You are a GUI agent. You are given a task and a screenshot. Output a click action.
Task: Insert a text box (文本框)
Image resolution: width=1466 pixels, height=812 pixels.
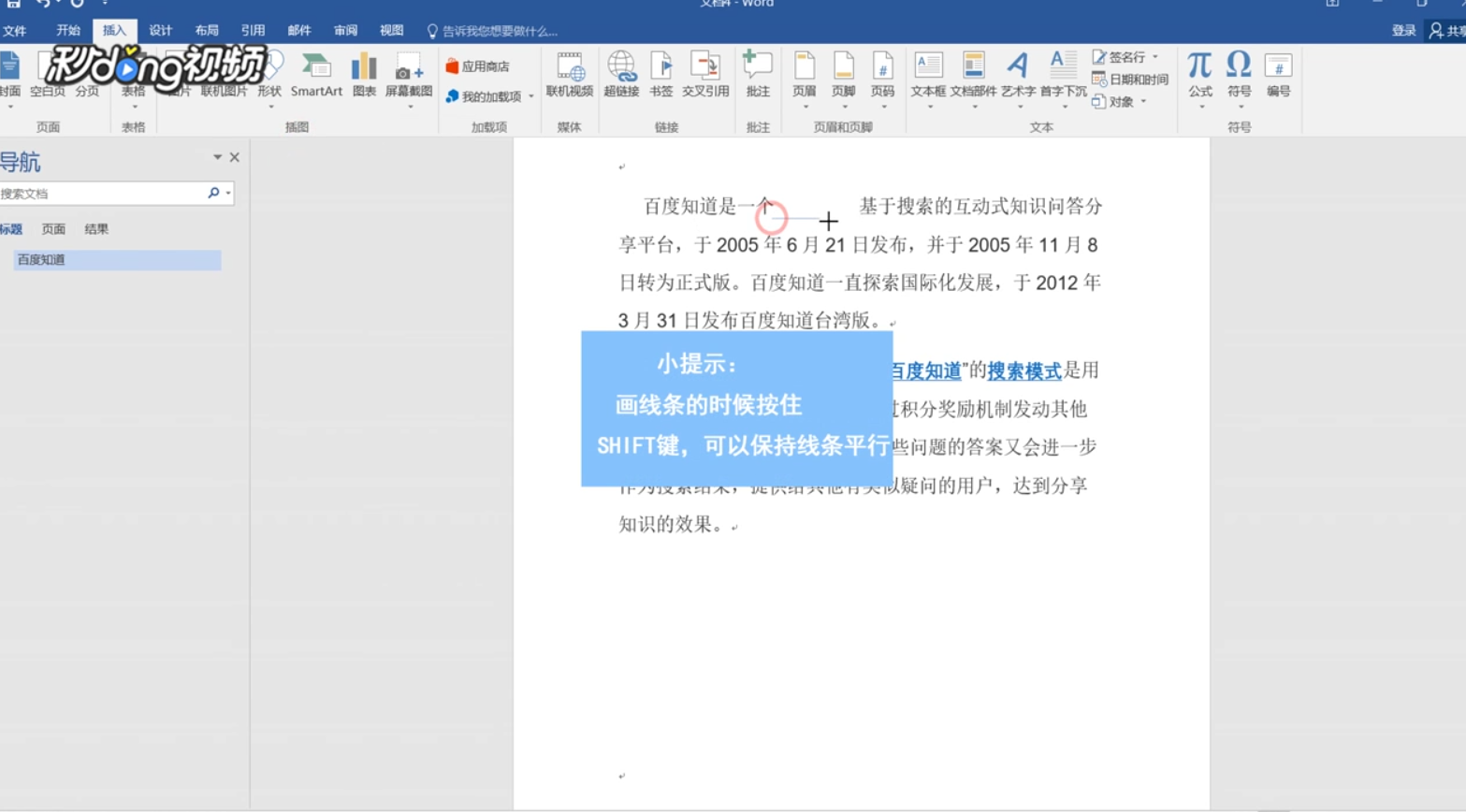coord(928,80)
